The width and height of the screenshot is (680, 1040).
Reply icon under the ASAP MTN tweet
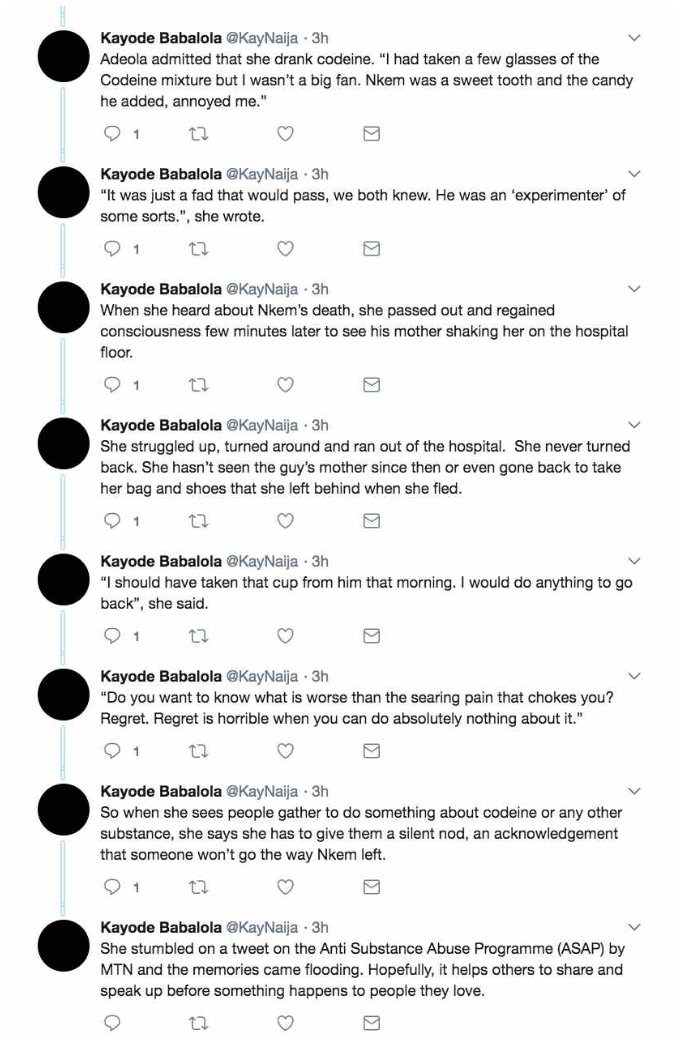click(113, 1023)
